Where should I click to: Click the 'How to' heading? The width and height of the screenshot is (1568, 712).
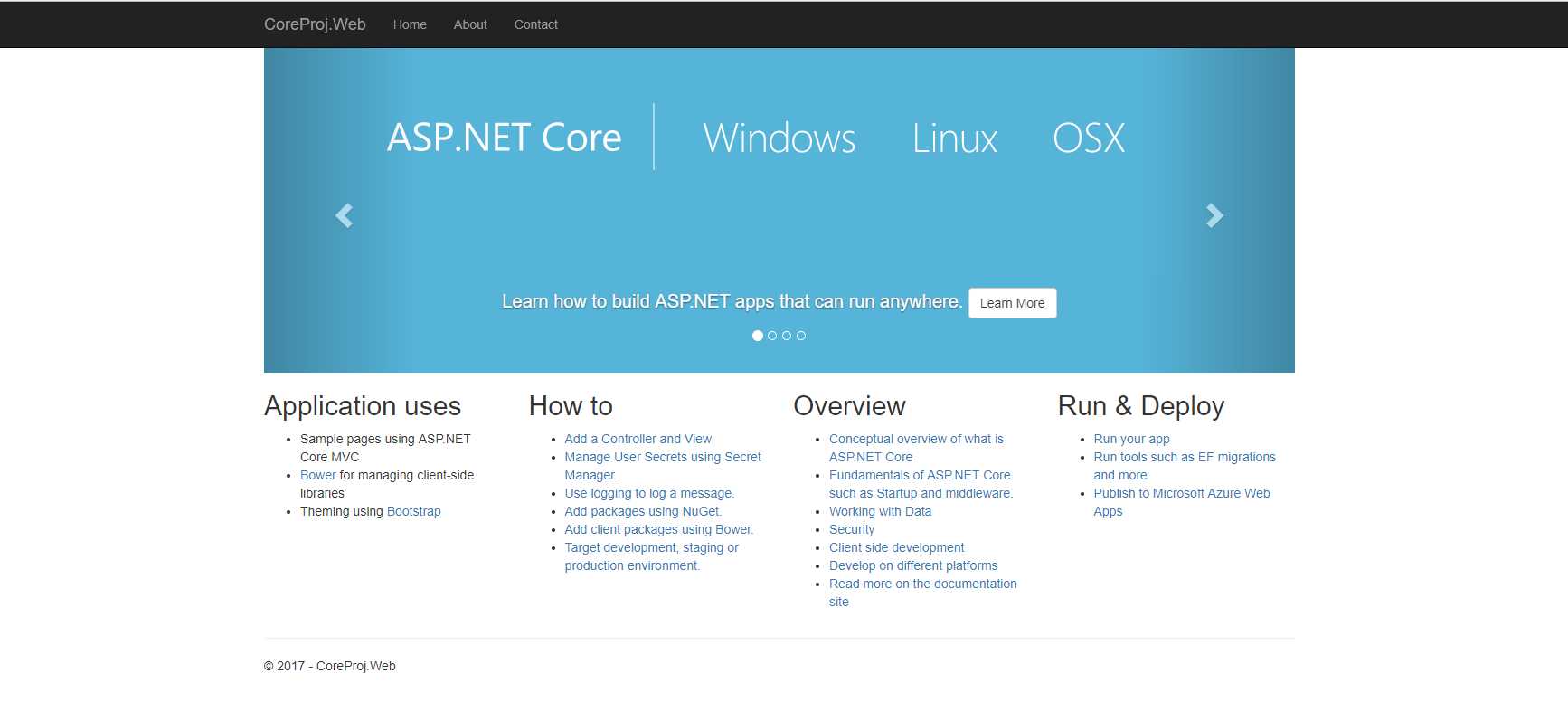coord(571,406)
